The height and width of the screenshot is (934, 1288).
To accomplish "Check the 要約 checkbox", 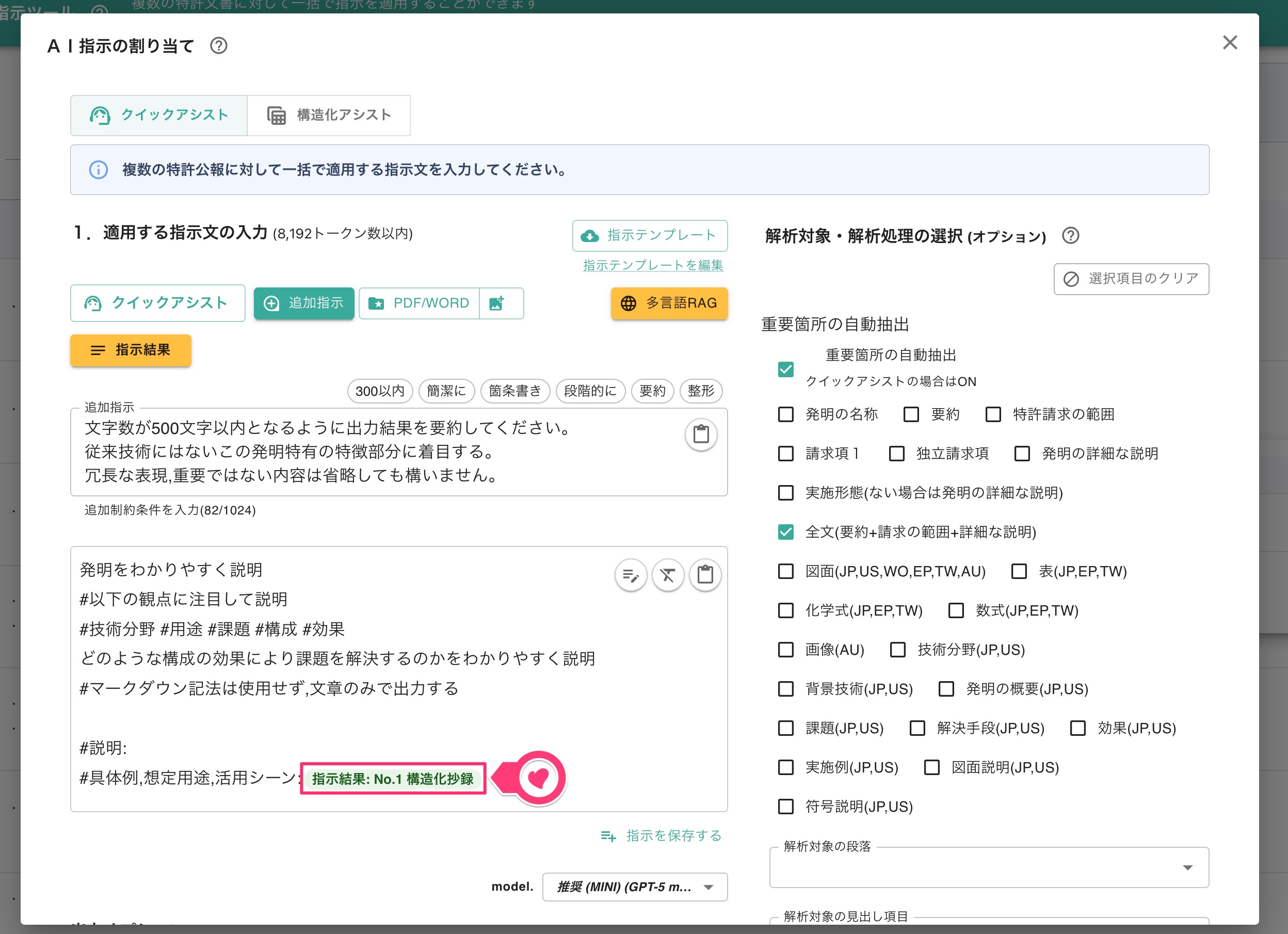I will tap(911, 414).
